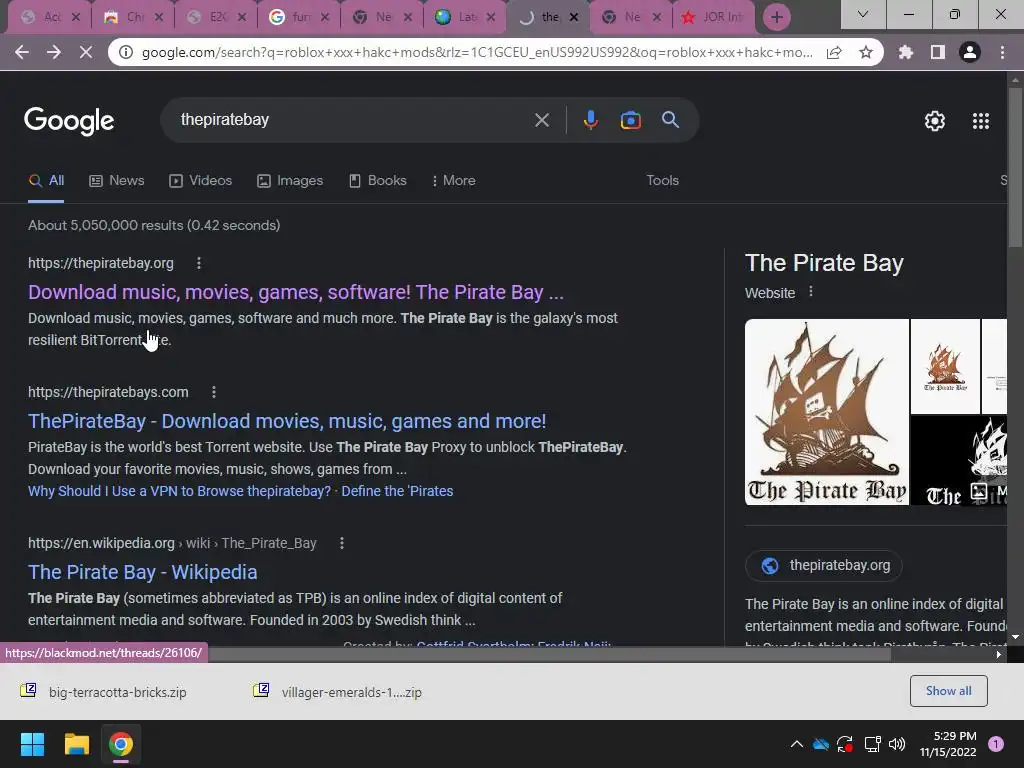
Task: Open the clock and date in taskbar
Action: pos(948,744)
